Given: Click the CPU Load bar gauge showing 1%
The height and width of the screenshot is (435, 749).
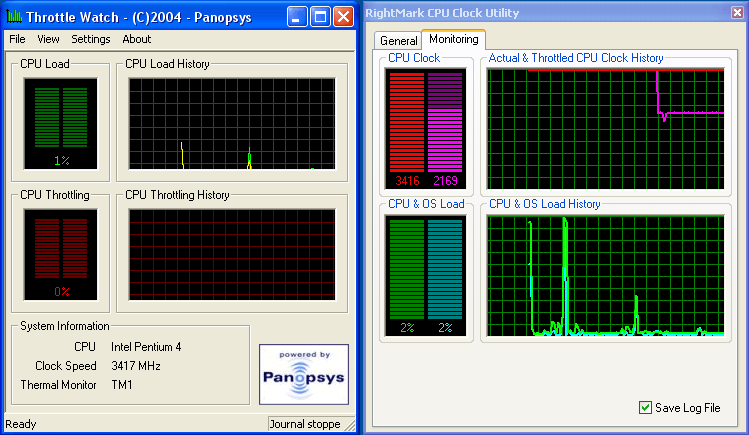Looking at the screenshot, I should tap(61, 124).
